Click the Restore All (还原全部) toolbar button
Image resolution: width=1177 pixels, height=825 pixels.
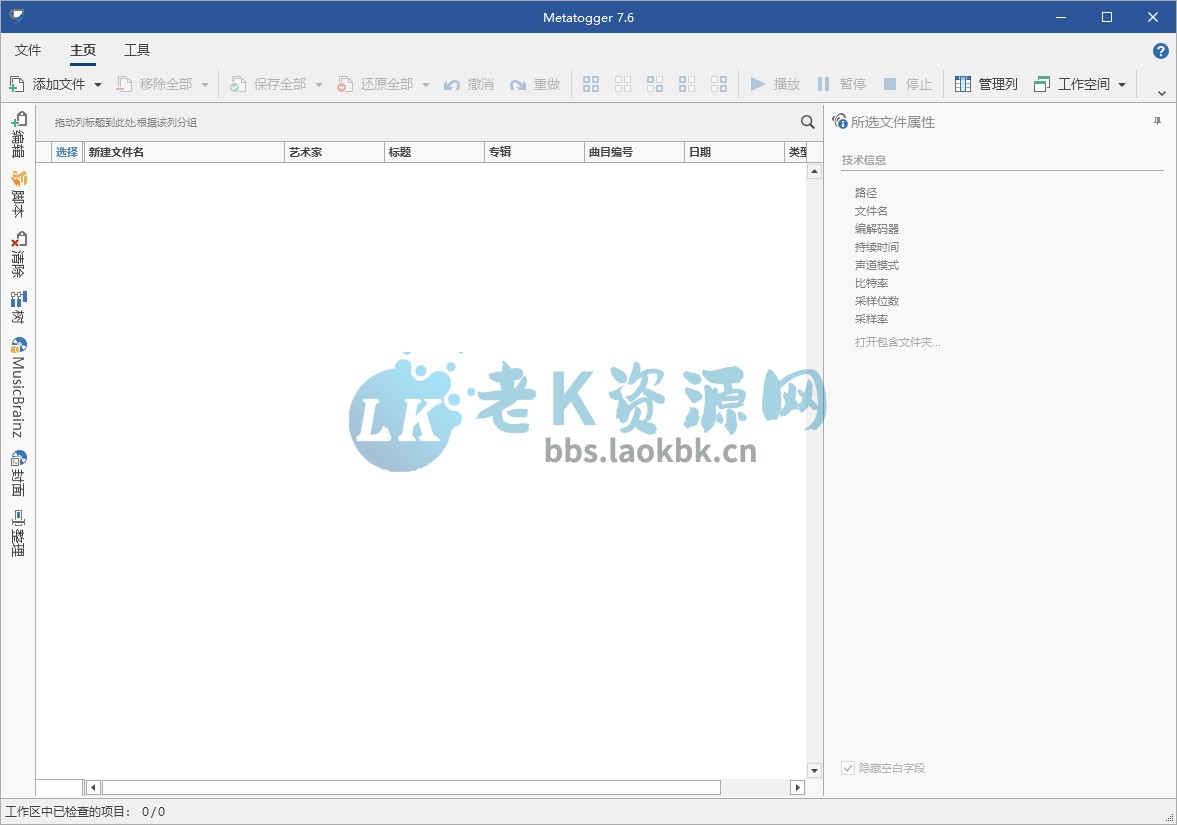pos(375,84)
